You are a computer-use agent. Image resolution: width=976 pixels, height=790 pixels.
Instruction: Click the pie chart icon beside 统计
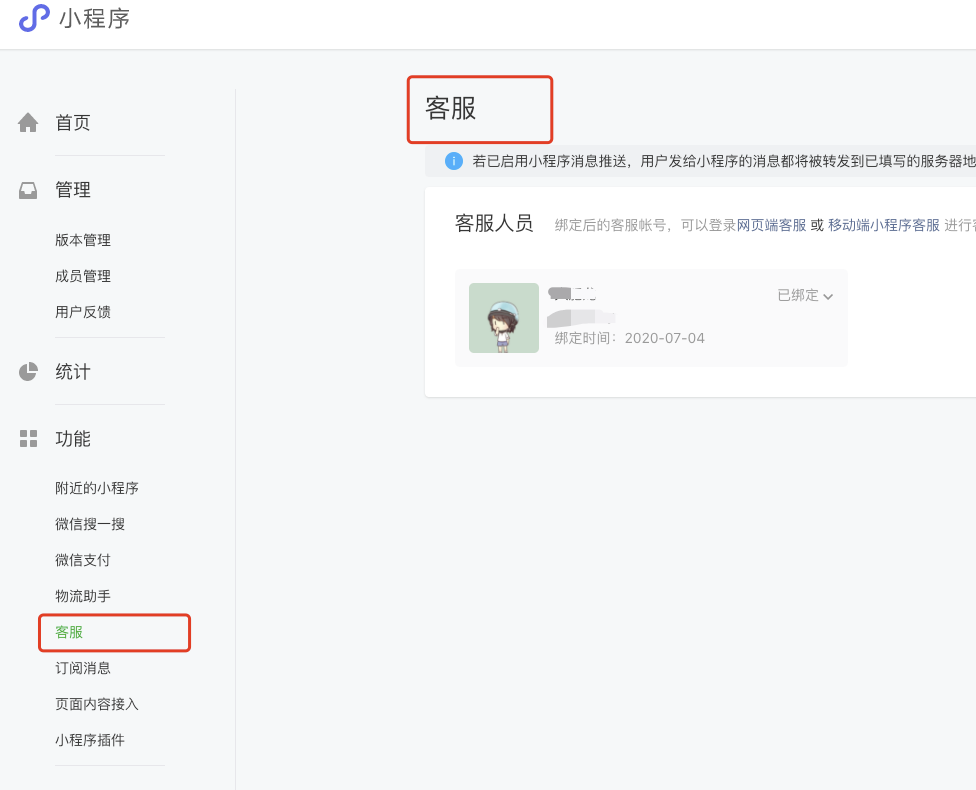click(28, 372)
